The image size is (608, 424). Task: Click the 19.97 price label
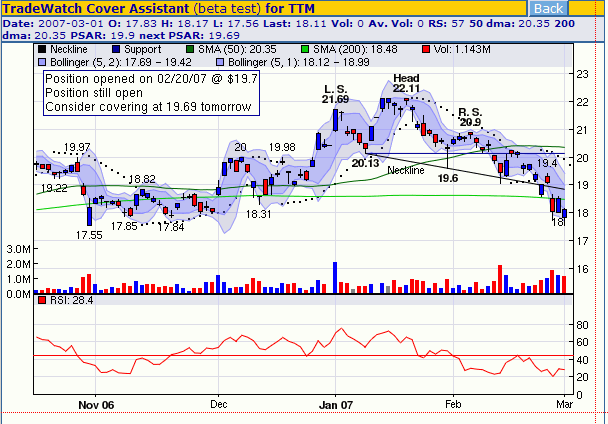[x=77, y=147]
